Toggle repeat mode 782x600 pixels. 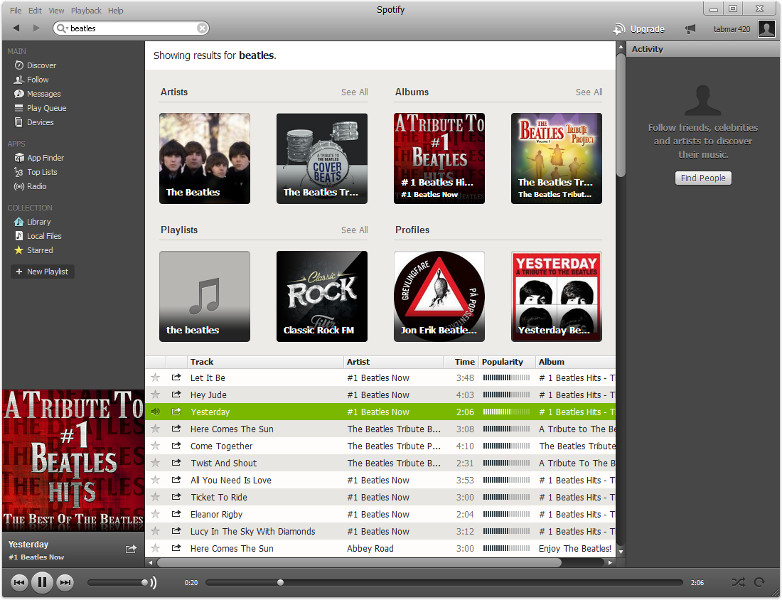(x=759, y=582)
